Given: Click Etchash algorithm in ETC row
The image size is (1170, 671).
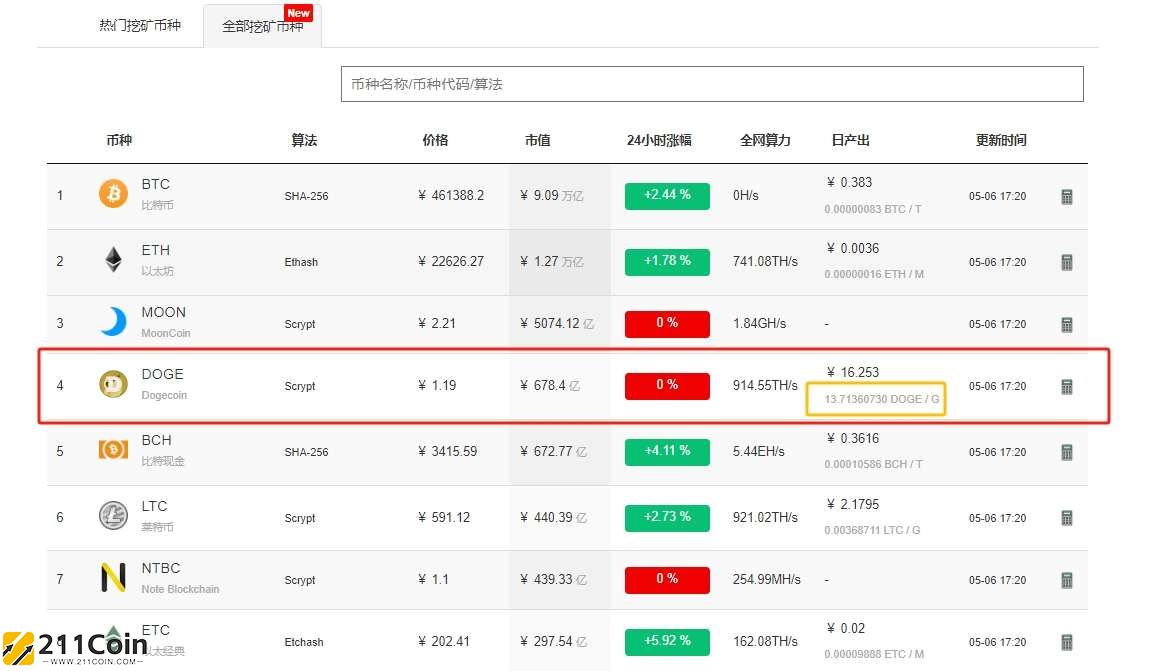Looking at the screenshot, I should pyautogui.click(x=304, y=642).
